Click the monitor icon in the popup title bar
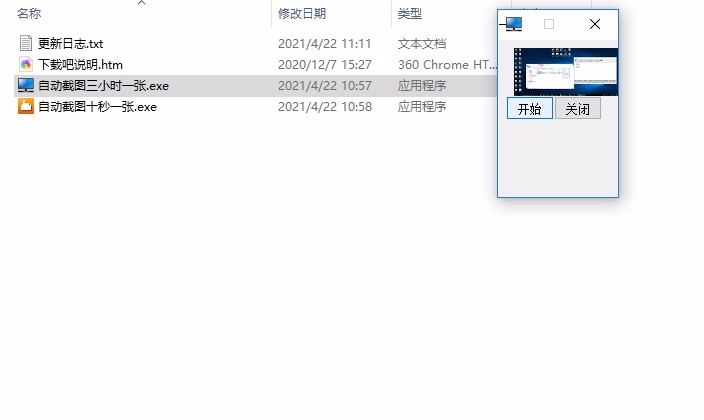The image size is (704, 420). coord(514,24)
